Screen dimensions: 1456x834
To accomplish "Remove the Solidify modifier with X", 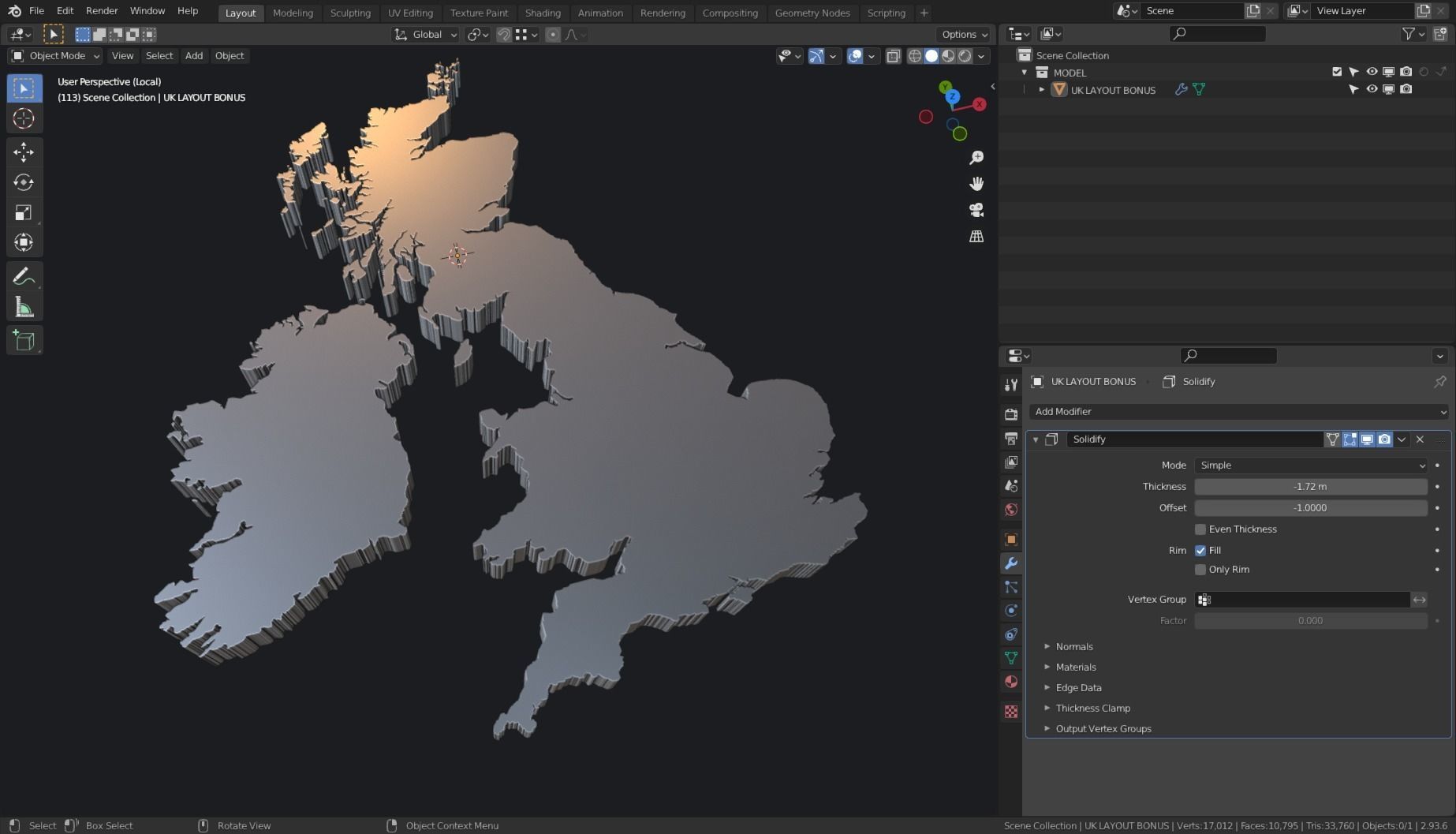I will [1420, 439].
